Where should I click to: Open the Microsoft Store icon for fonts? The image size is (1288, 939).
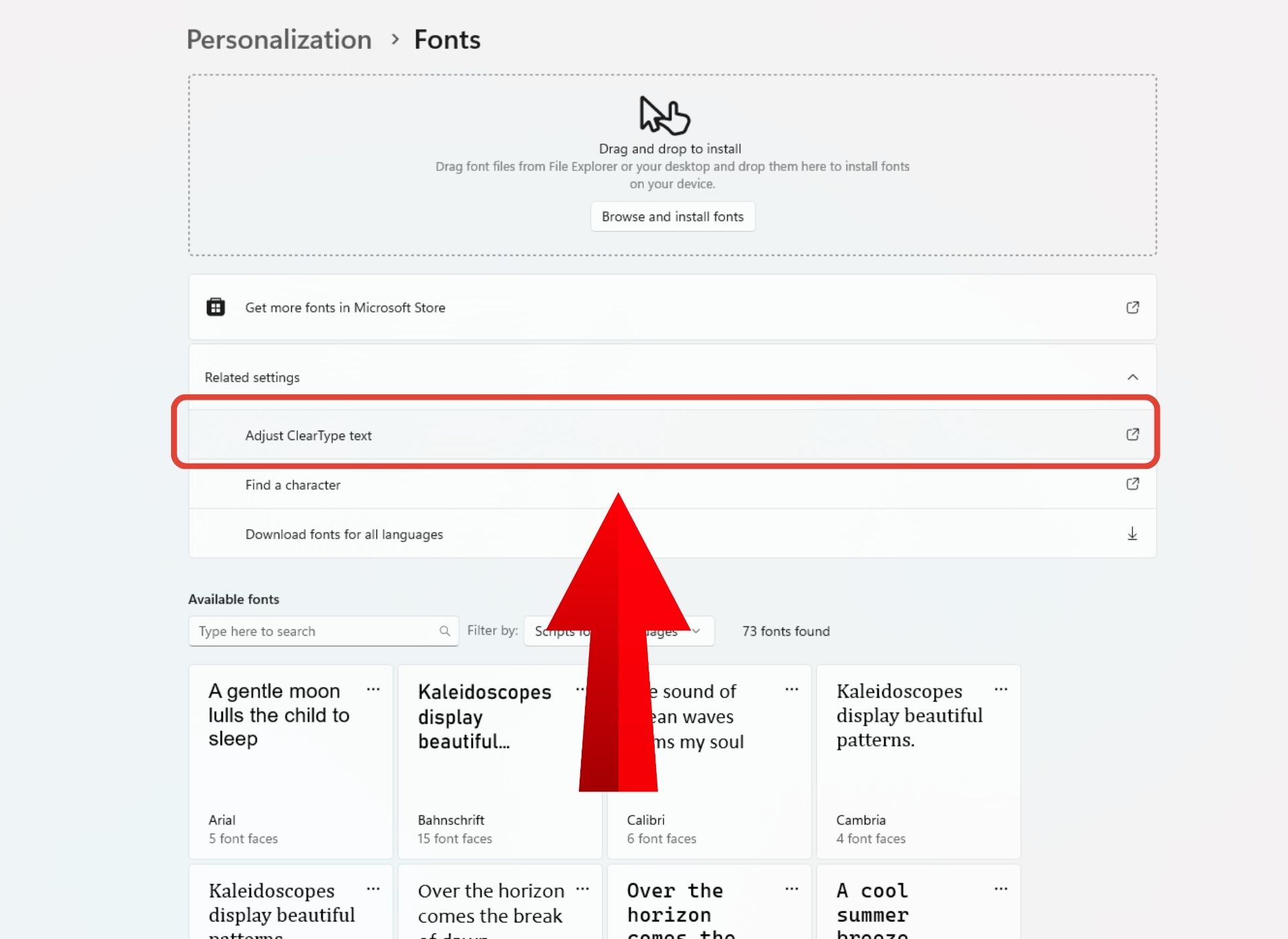[215, 307]
